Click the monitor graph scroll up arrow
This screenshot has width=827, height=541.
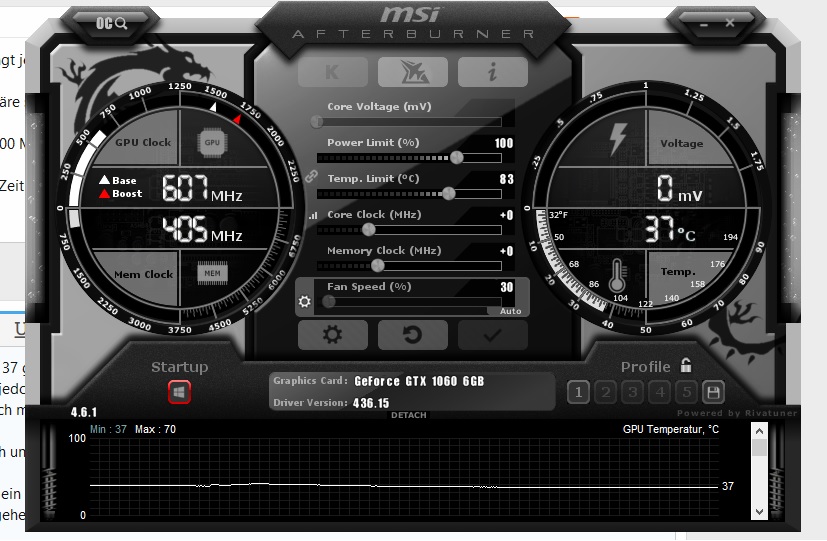(x=759, y=431)
